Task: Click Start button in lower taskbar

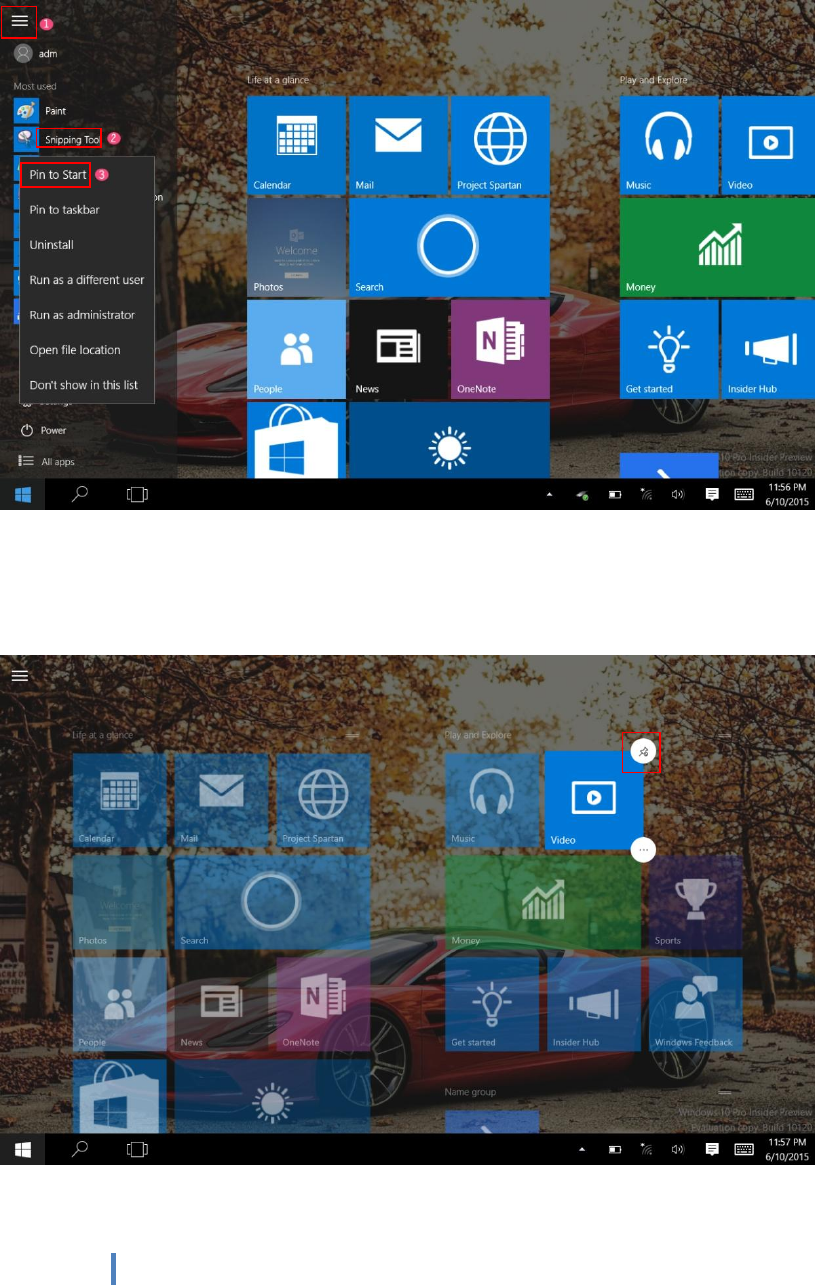Action: [22, 1150]
